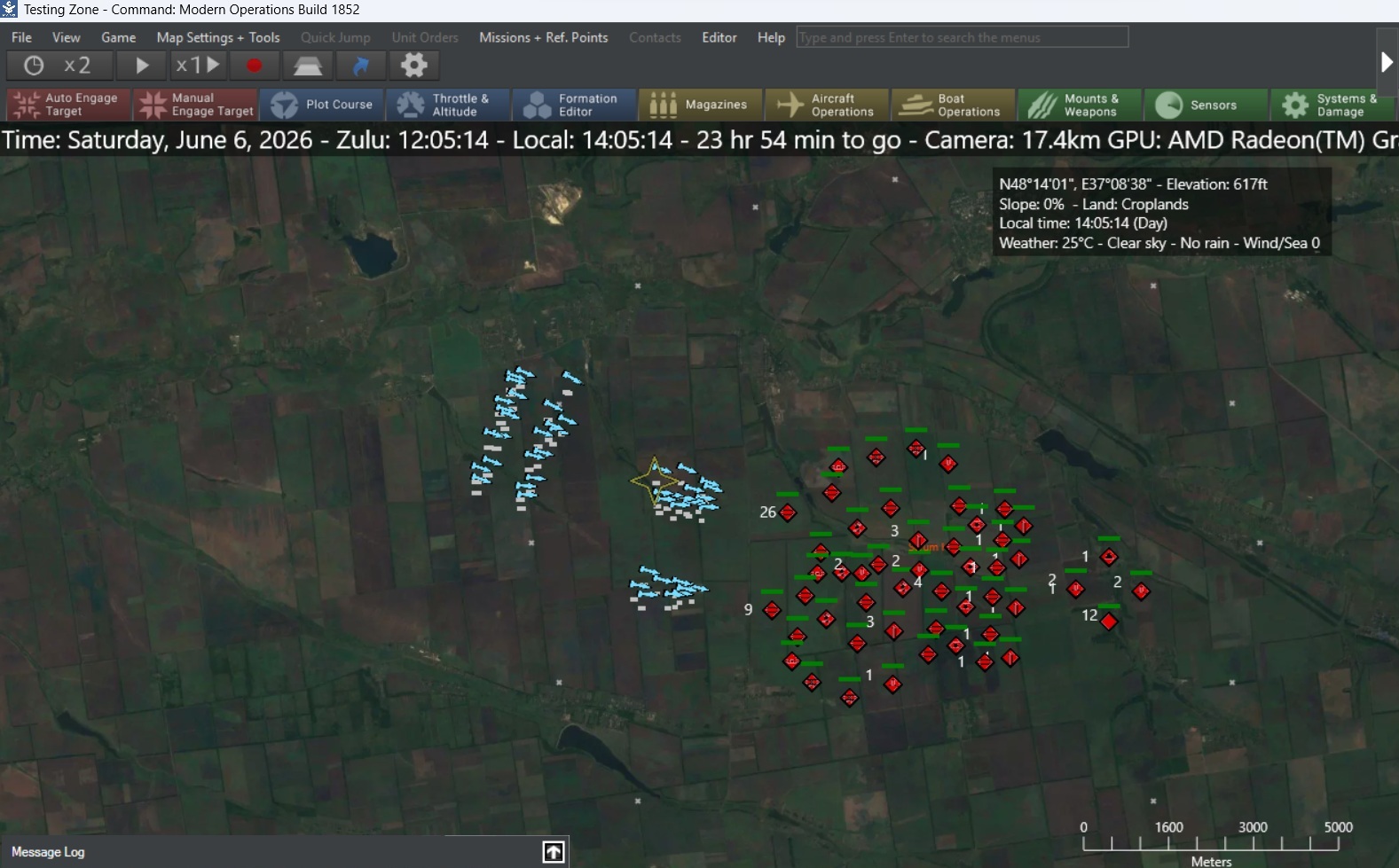Open Throttle & Altitude
This screenshot has width=1399, height=868.
click(448, 105)
